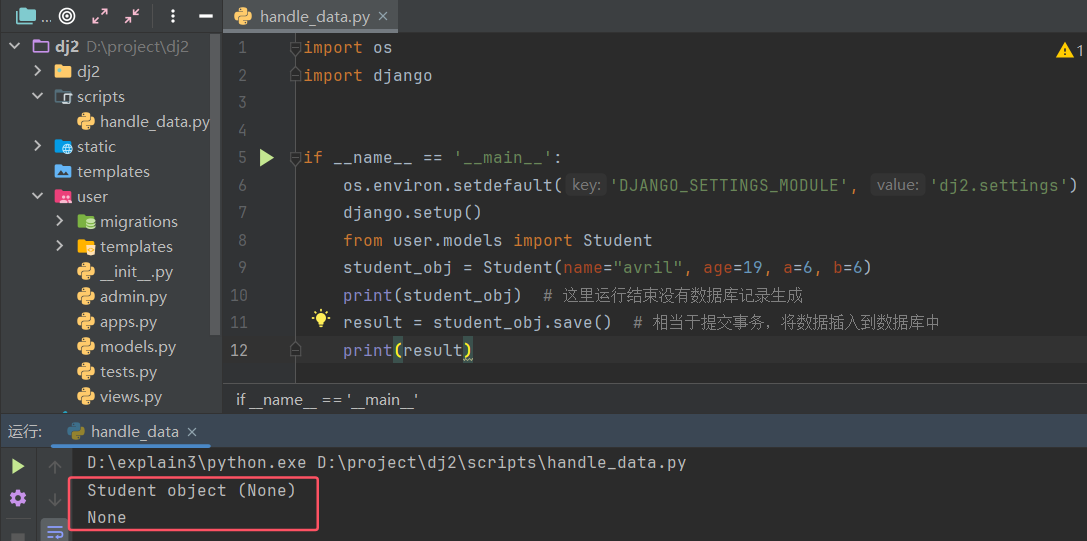
Task: Click the user folder icon
Action: click(x=63, y=196)
